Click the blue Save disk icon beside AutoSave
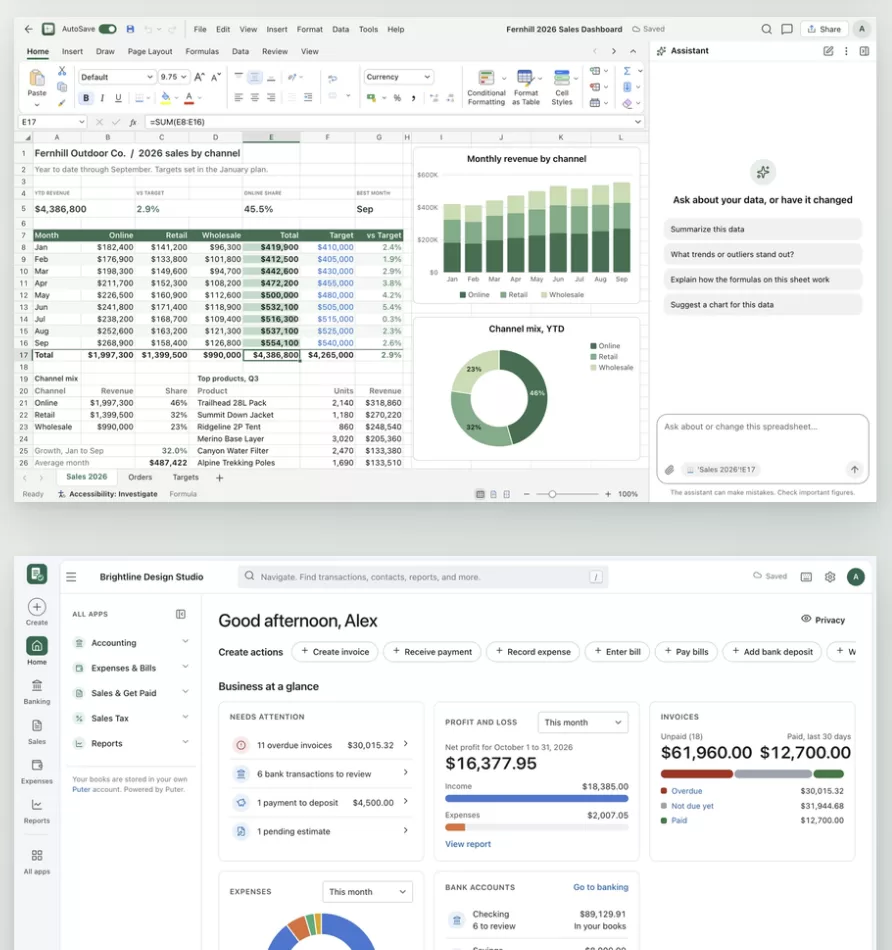892x950 pixels. click(x=130, y=29)
